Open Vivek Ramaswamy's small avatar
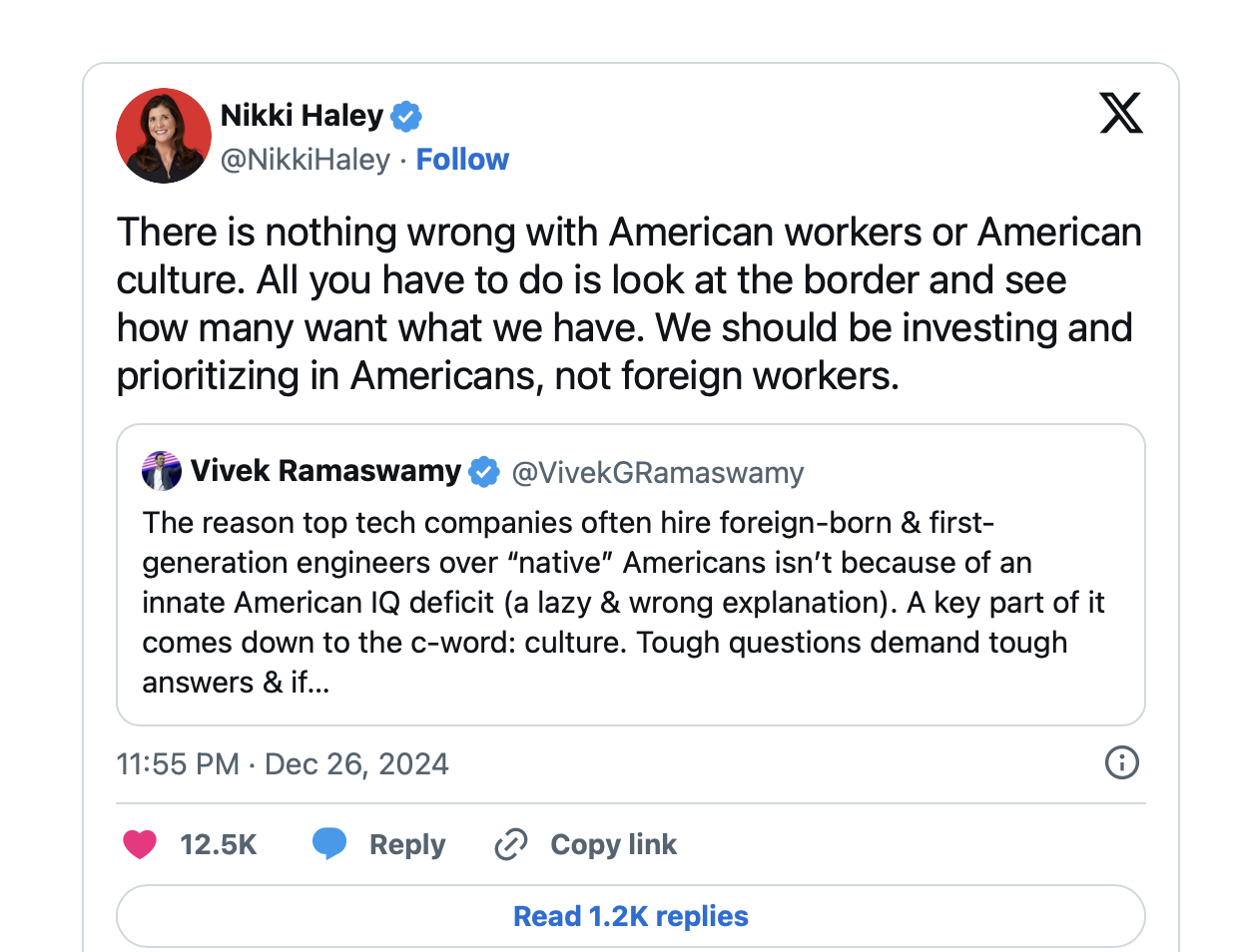This screenshot has height=952, width=1238. (162, 471)
